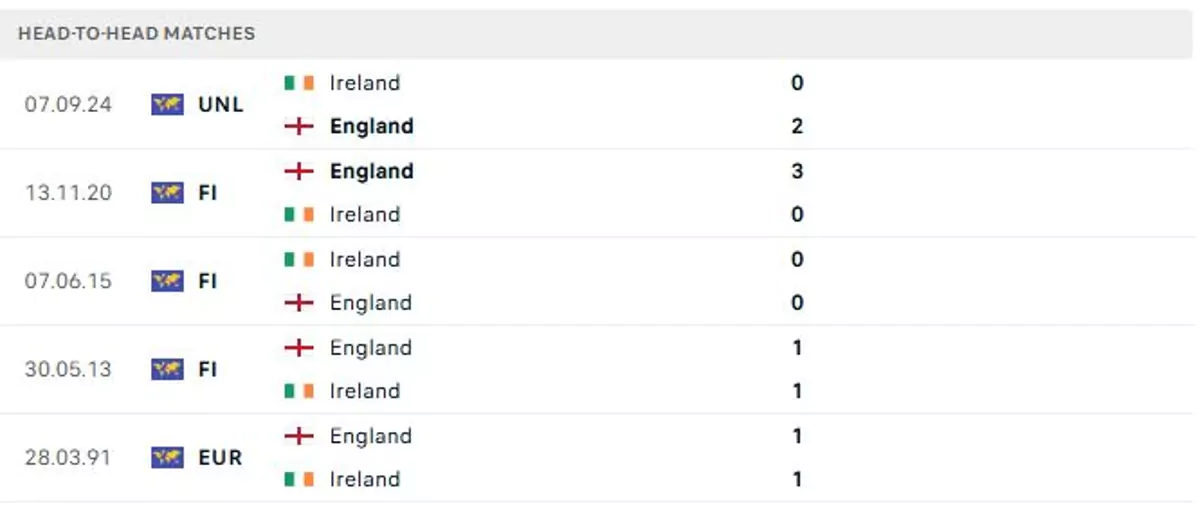Open match dated 28.03.91

[x=68, y=457]
